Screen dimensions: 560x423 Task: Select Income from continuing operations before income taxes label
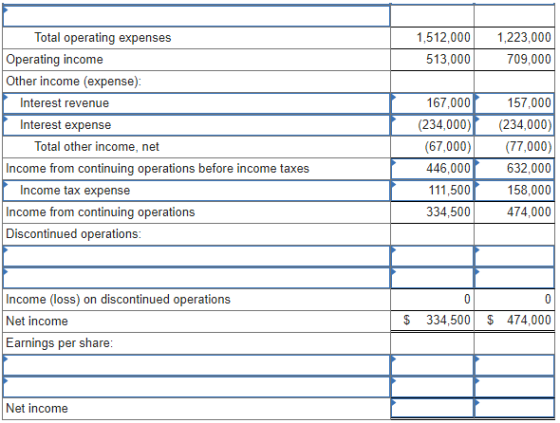click(158, 169)
